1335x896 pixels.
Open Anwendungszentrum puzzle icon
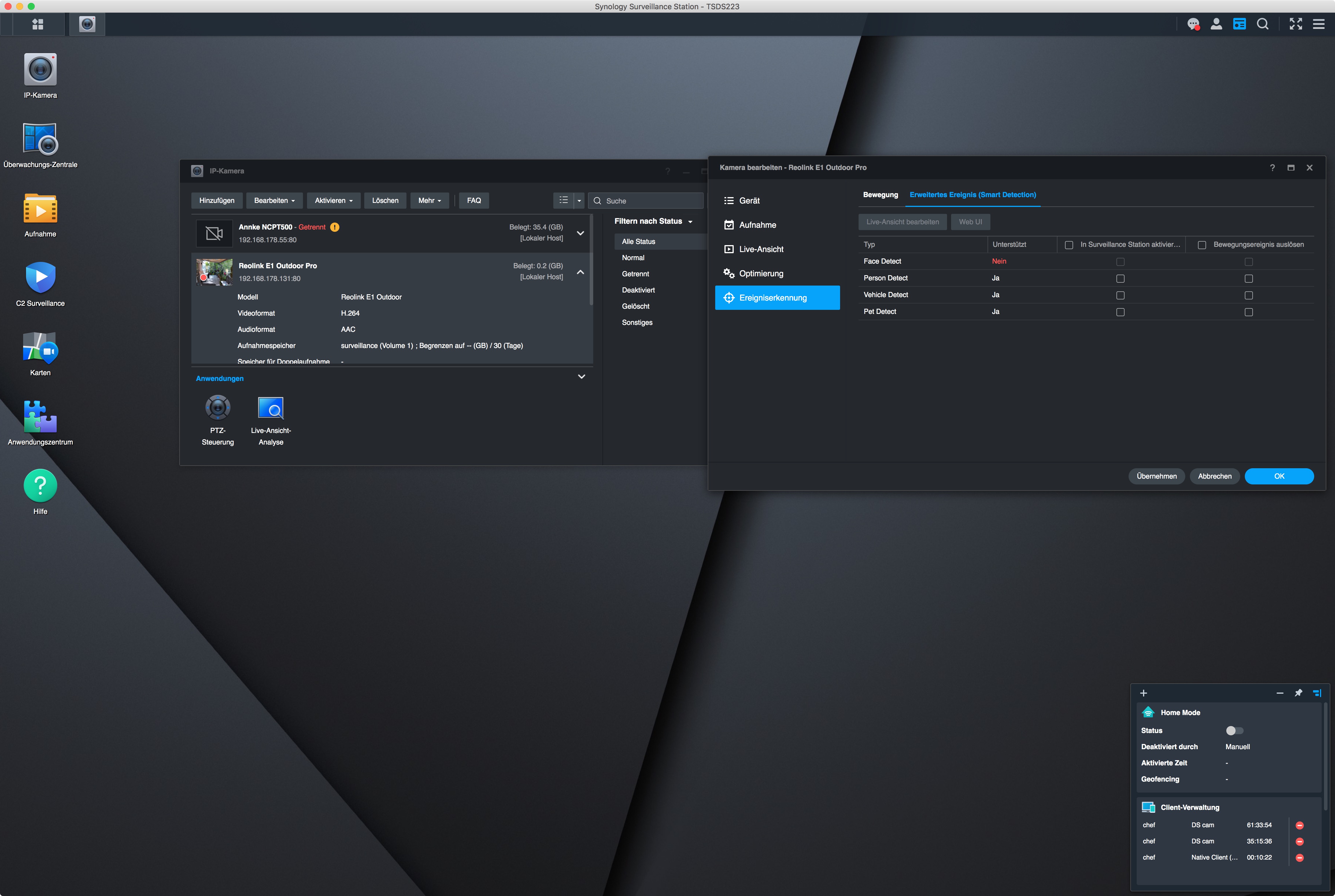click(40, 416)
